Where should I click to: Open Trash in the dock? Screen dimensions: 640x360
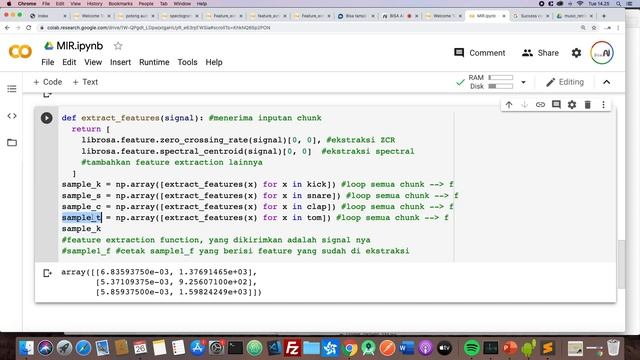click(x=613, y=348)
